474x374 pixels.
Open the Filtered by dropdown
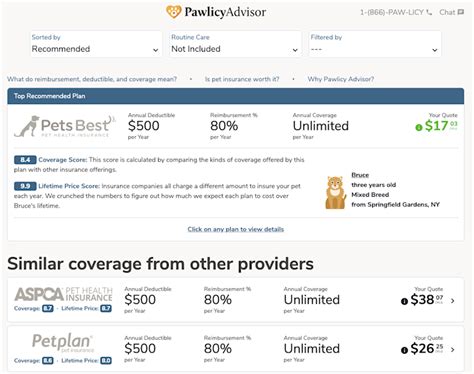click(375, 44)
